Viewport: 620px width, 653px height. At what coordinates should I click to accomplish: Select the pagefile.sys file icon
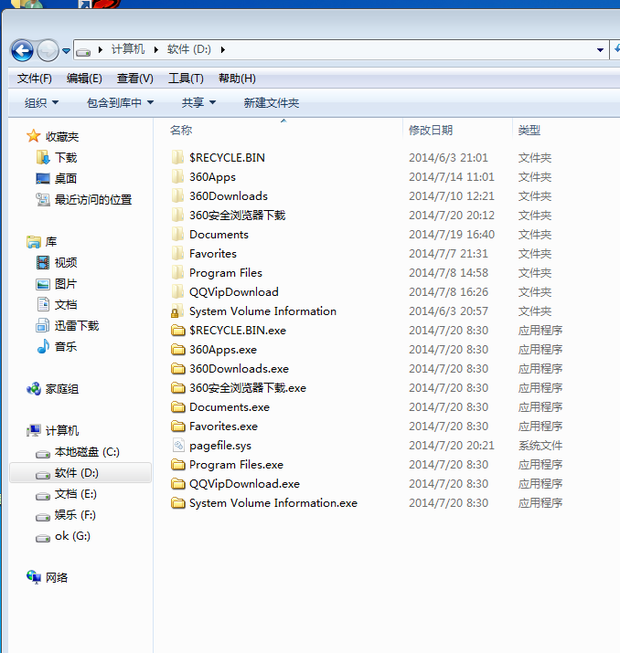tap(178, 445)
